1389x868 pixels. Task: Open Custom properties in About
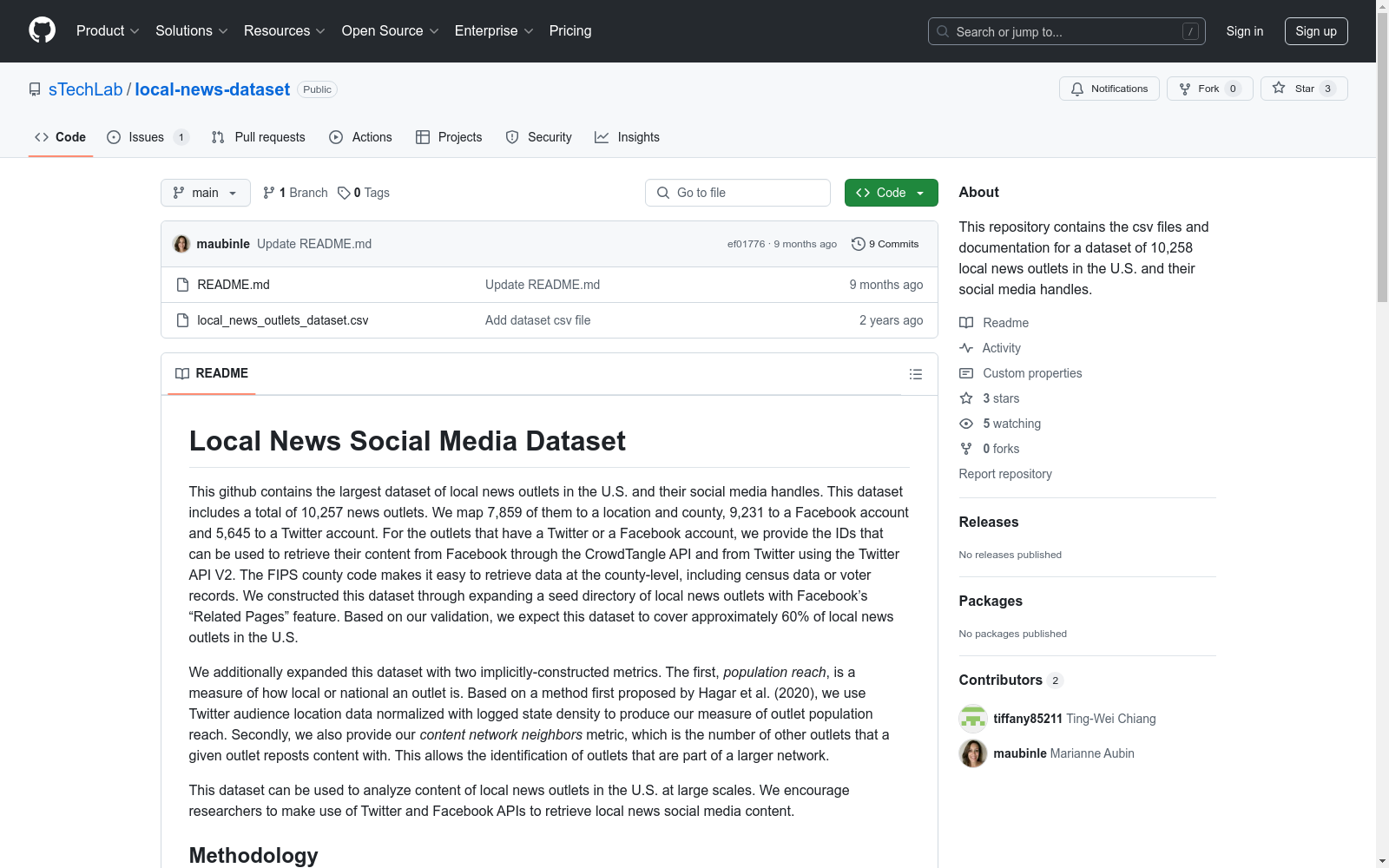tap(1033, 373)
